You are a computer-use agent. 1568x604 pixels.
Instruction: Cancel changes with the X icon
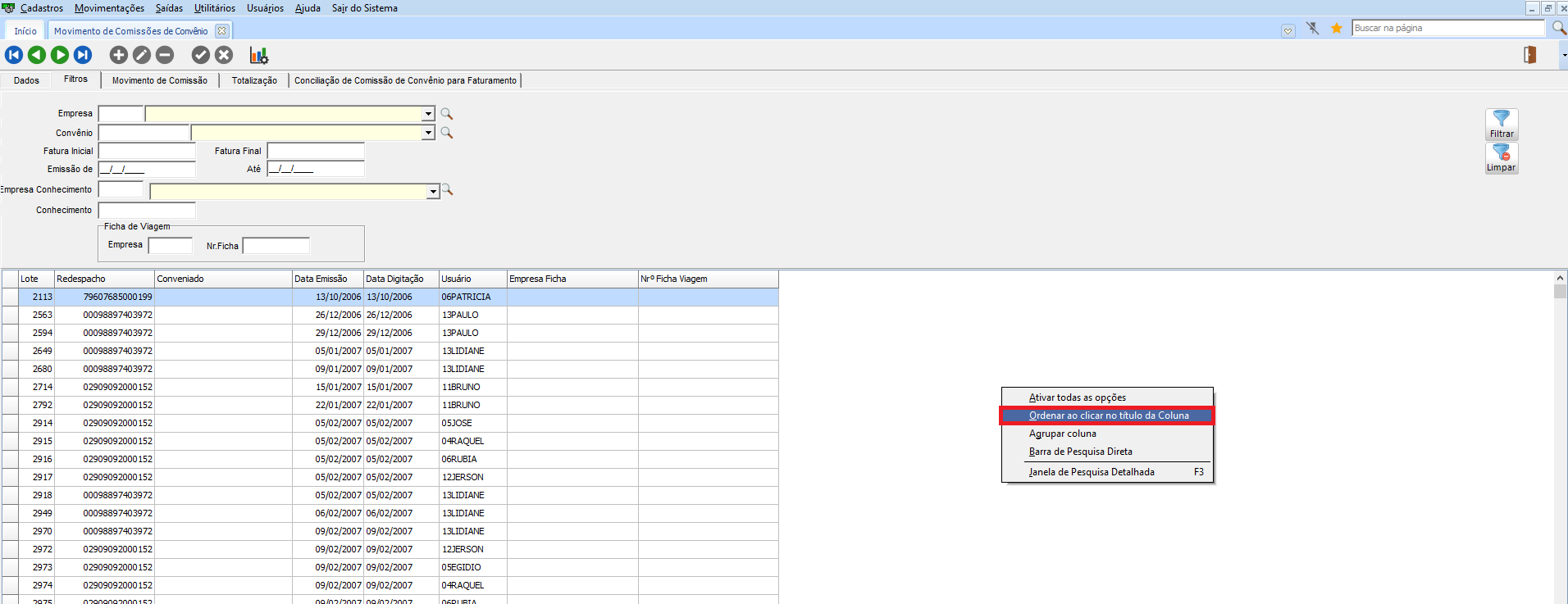click(x=224, y=55)
